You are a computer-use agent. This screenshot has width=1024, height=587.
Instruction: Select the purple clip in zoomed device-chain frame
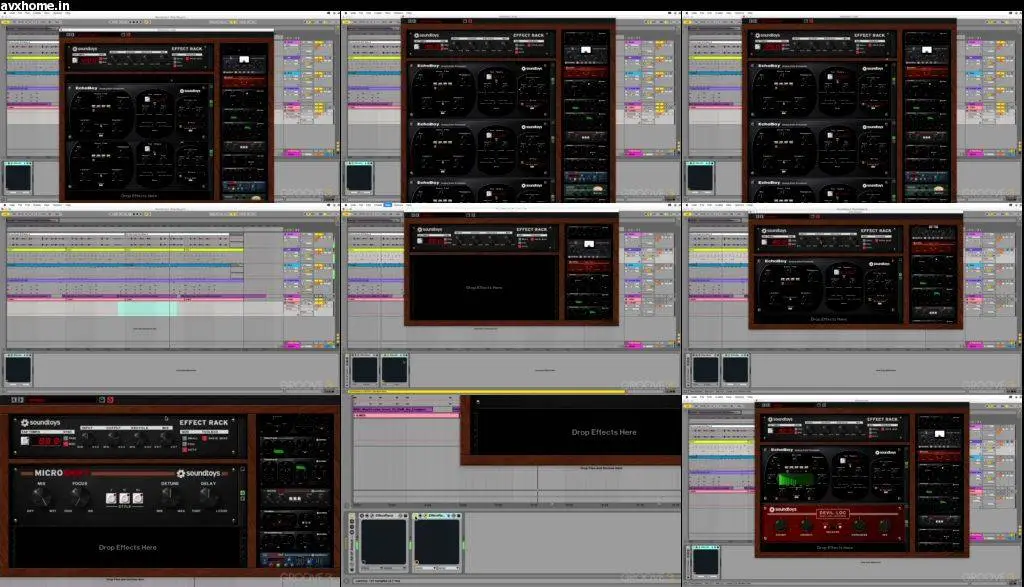click(x=392, y=409)
